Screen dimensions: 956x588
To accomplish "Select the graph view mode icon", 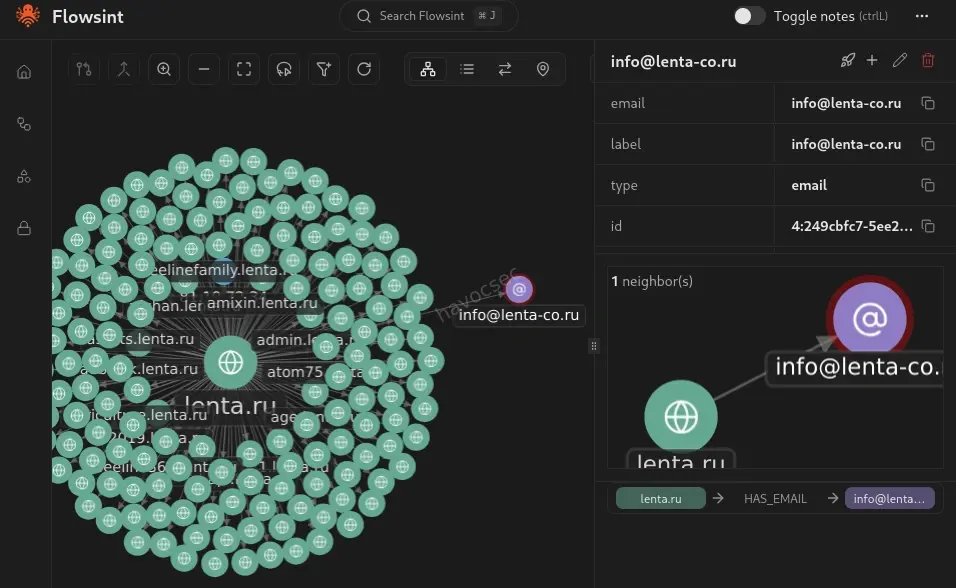I will click(x=427, y=69).
